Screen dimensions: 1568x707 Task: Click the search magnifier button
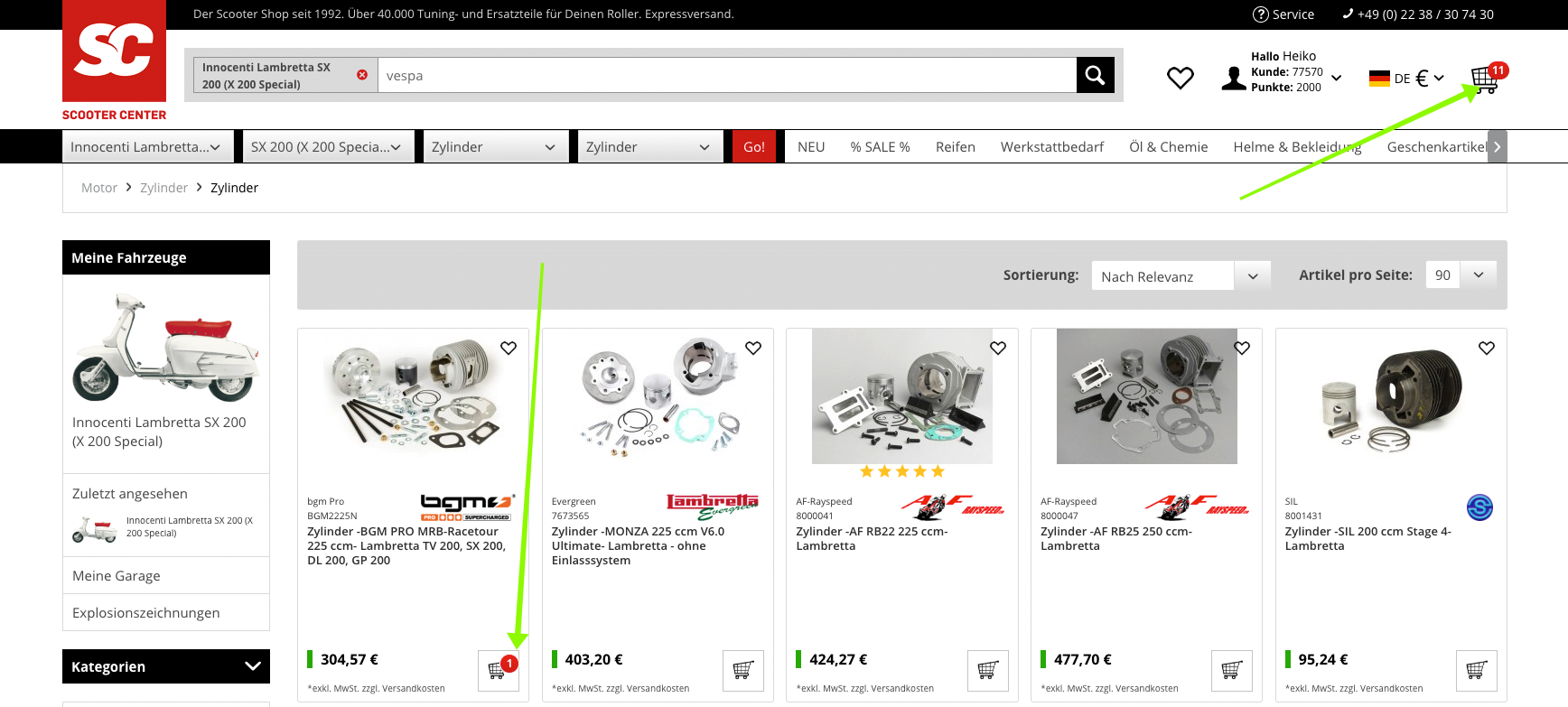pyautogui.click(x=1095, y=75)
